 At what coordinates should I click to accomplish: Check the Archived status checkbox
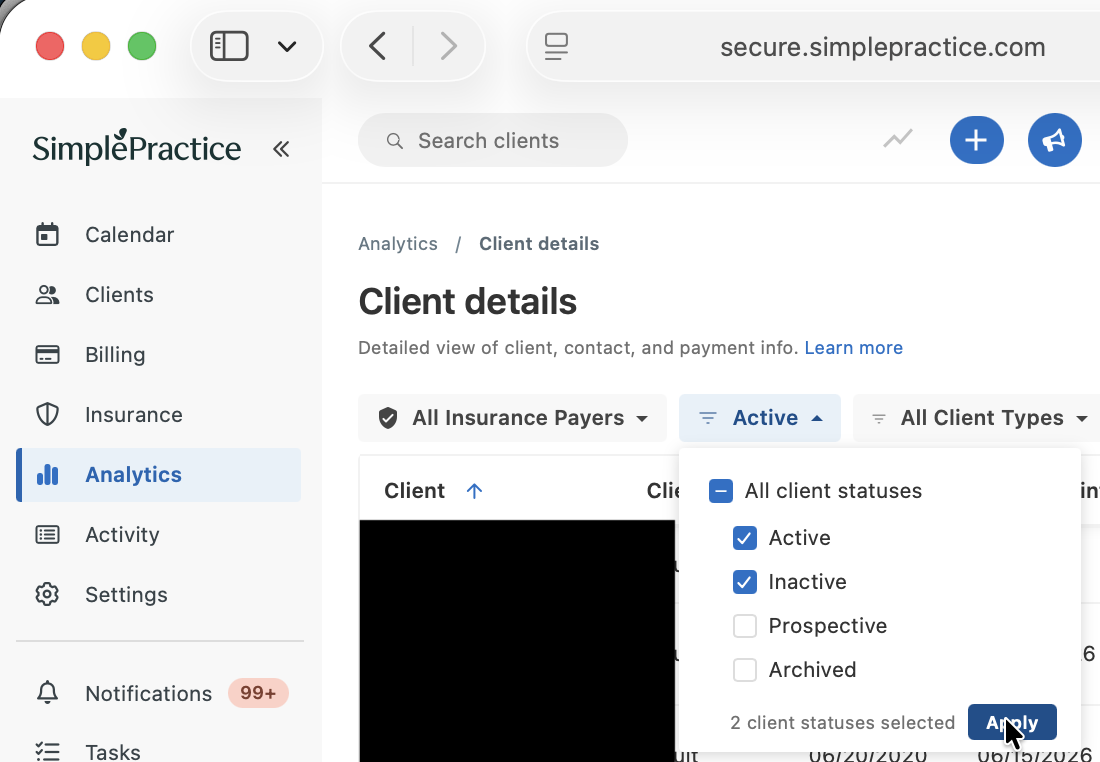pyautogui.click(x=744, y=670)
